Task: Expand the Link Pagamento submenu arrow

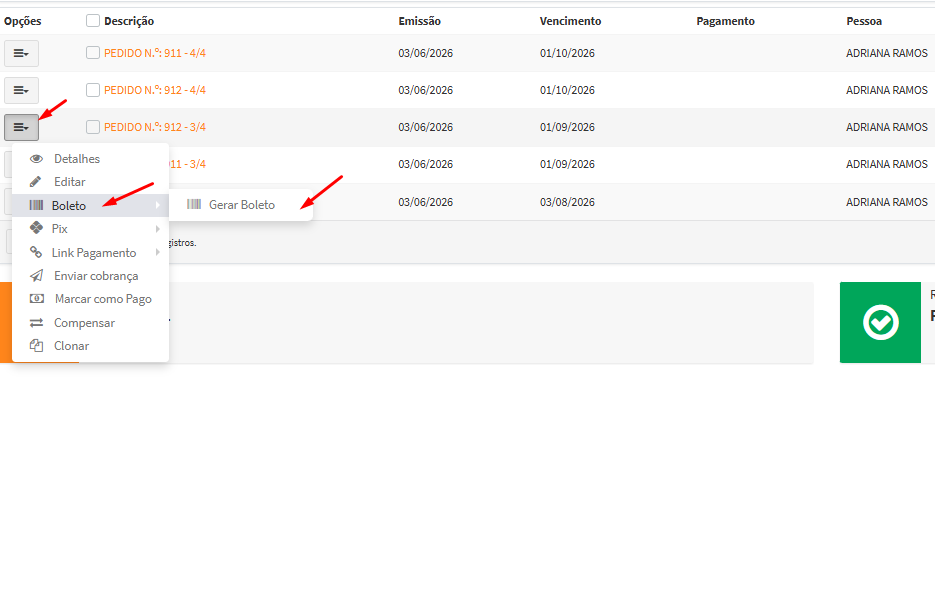Action: click(158, 252)
